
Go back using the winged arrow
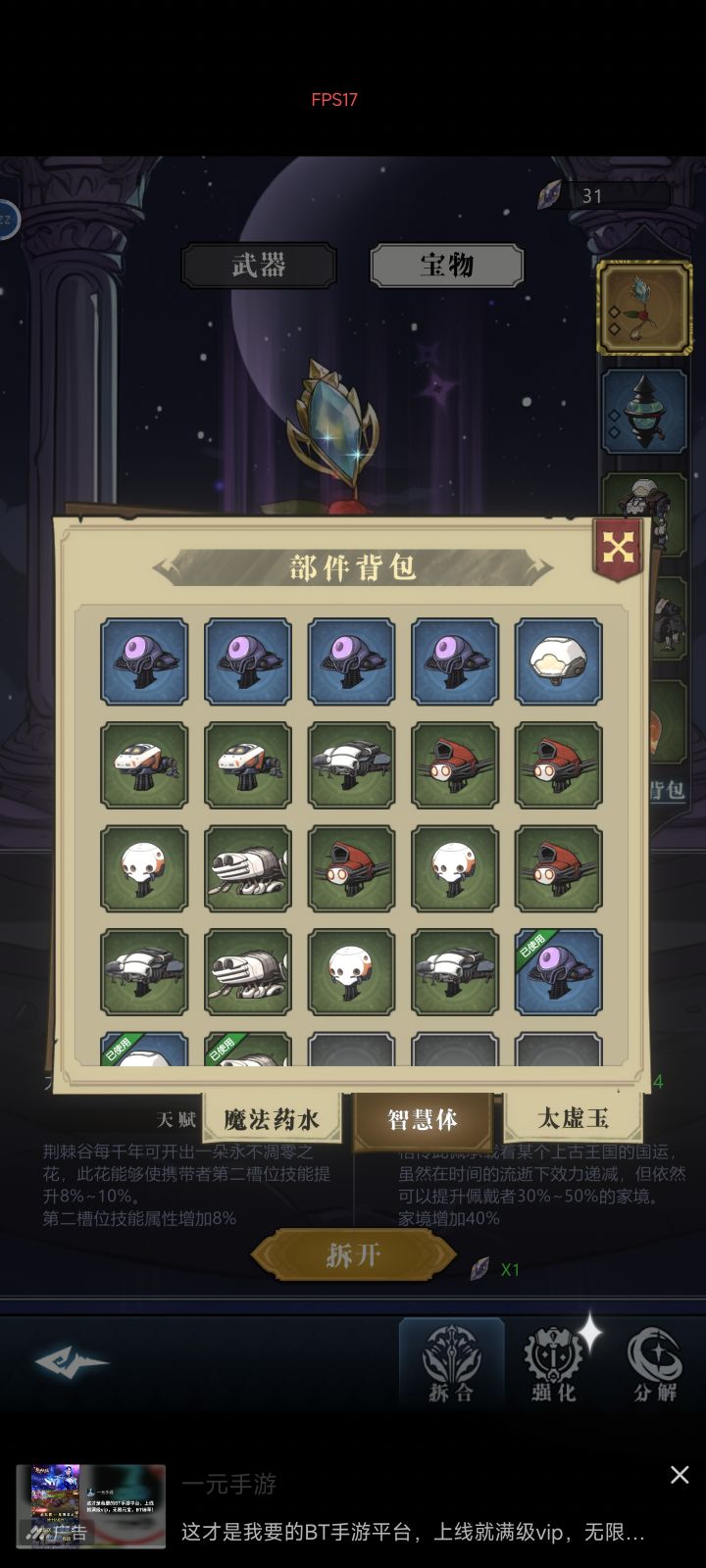pyautogui.click(x=72, y=1361)
